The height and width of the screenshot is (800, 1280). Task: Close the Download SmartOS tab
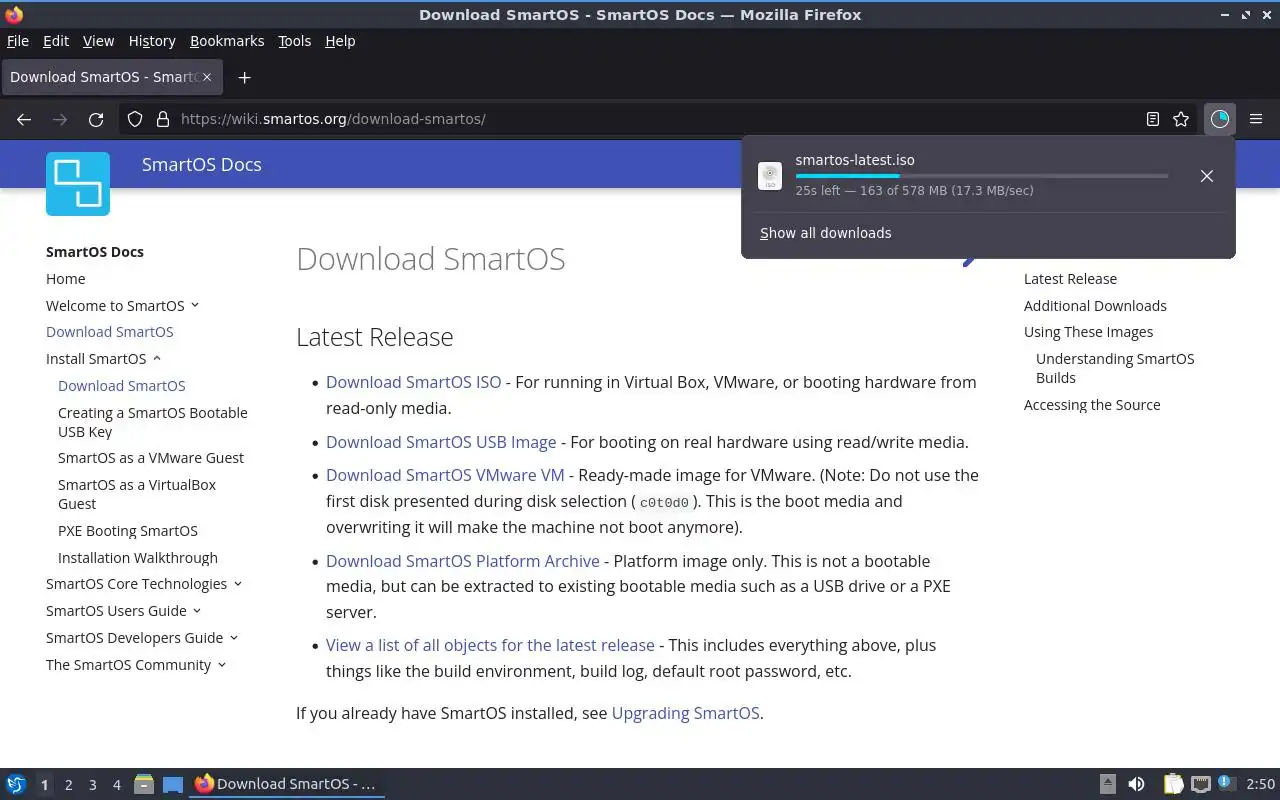tap(208, 77)
